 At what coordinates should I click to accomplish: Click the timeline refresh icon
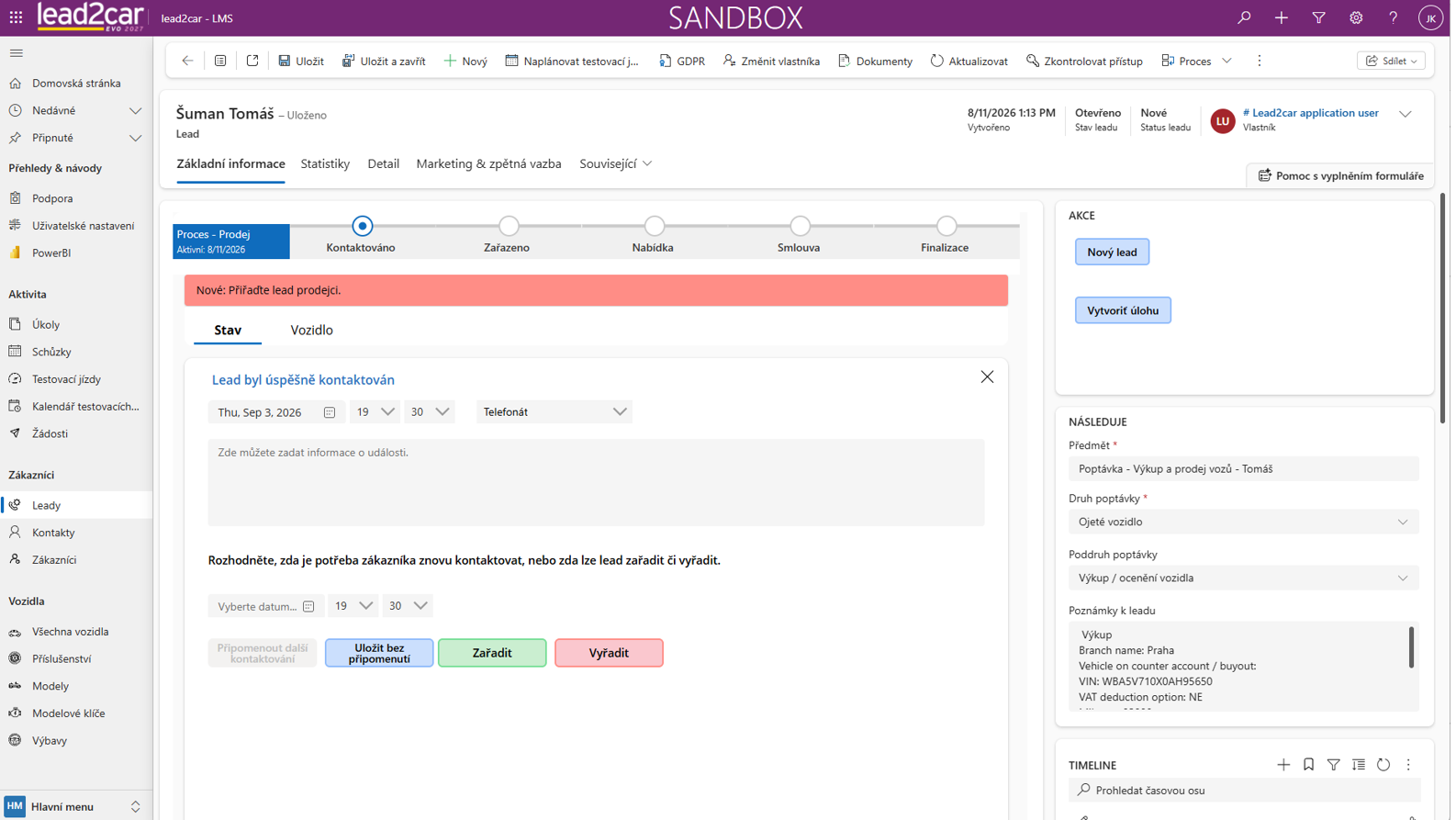(1383, 765)
